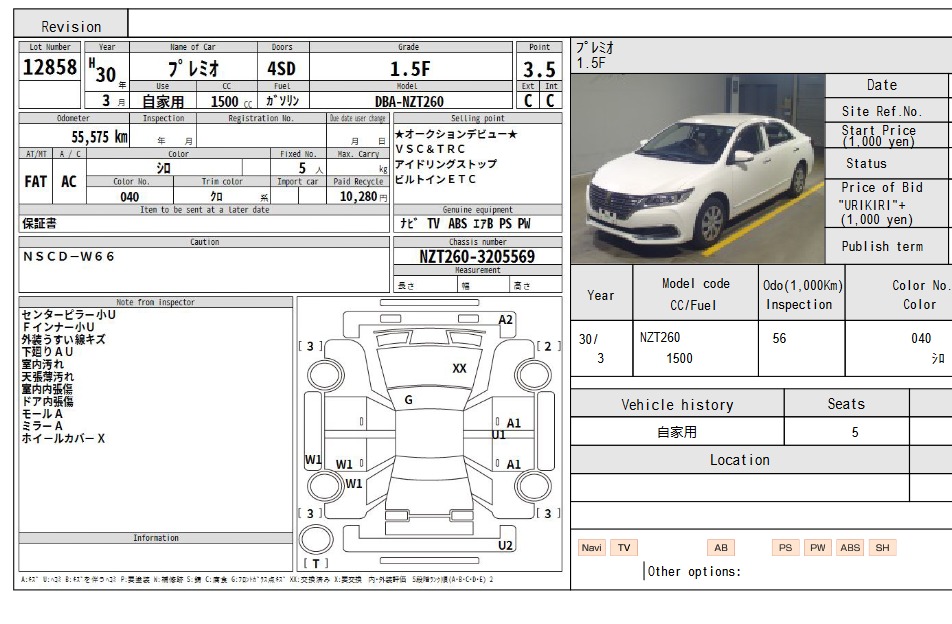Click the Vehicle history header cell
This screenshot has width=952, height=624.
pos(677,405)
